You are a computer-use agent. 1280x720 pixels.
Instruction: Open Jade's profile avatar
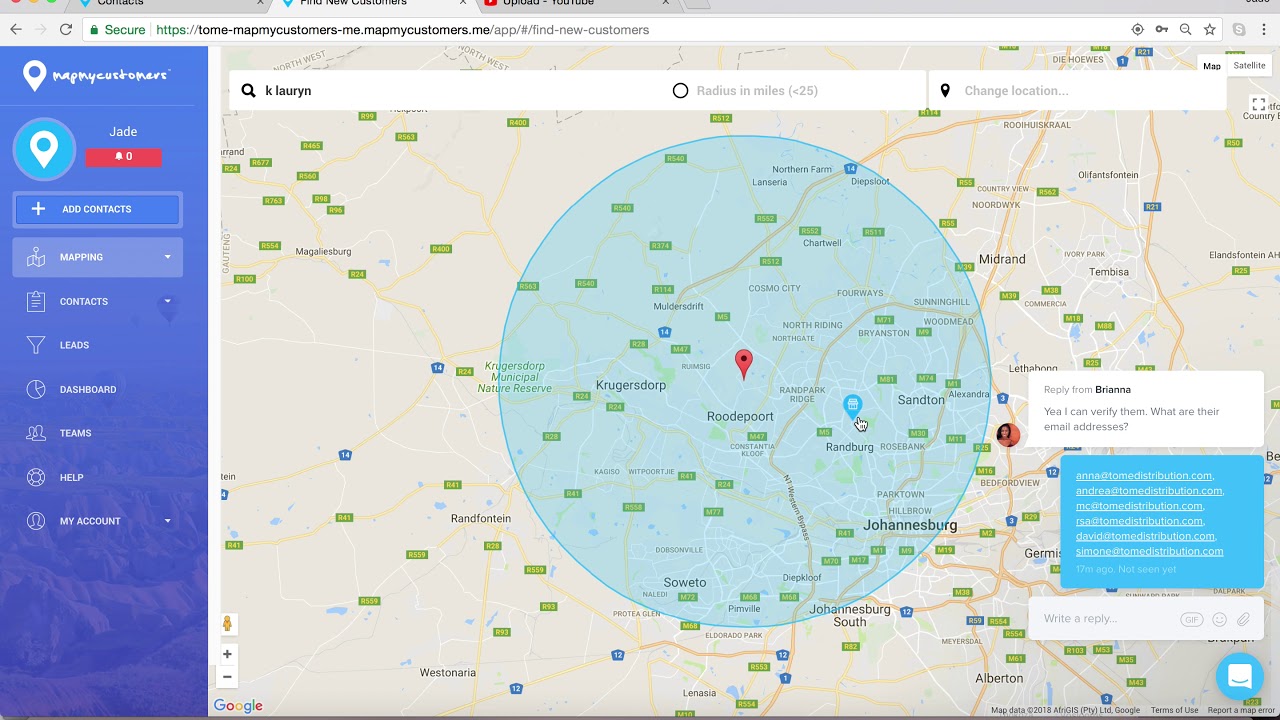click(44, 149)
